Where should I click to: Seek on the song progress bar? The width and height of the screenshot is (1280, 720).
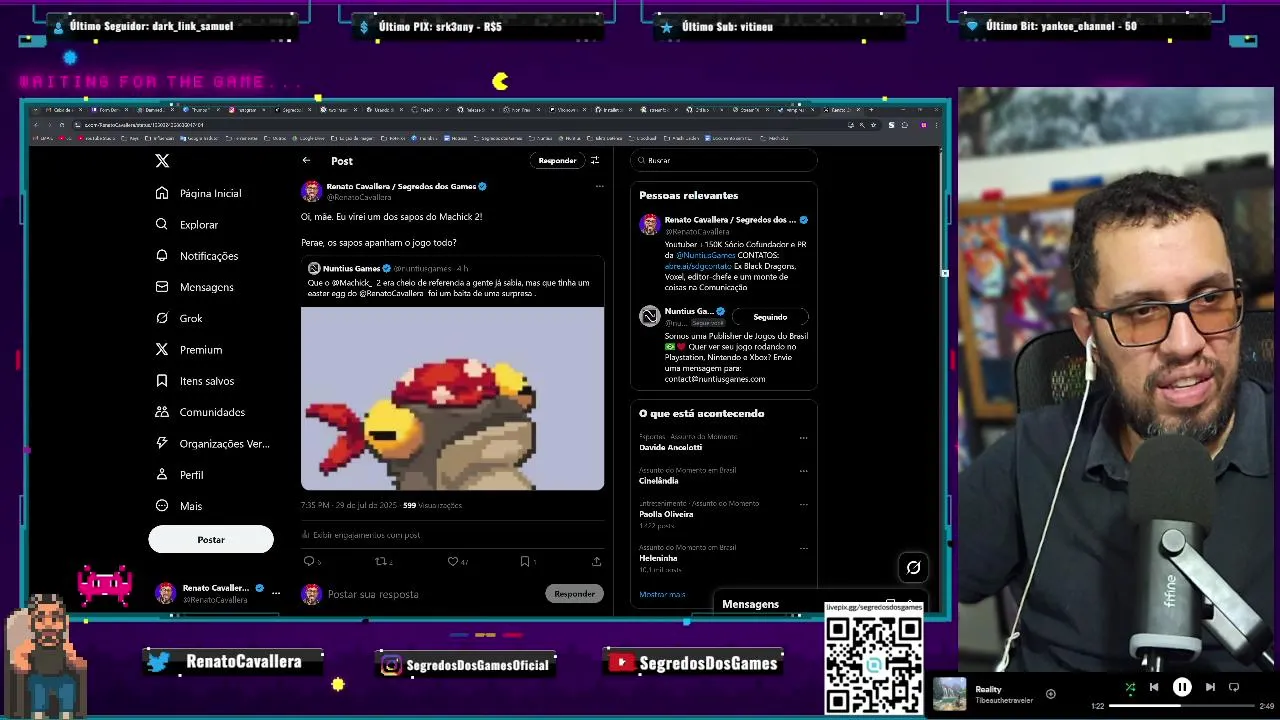pyautogui.click(x=1181, y=706)
